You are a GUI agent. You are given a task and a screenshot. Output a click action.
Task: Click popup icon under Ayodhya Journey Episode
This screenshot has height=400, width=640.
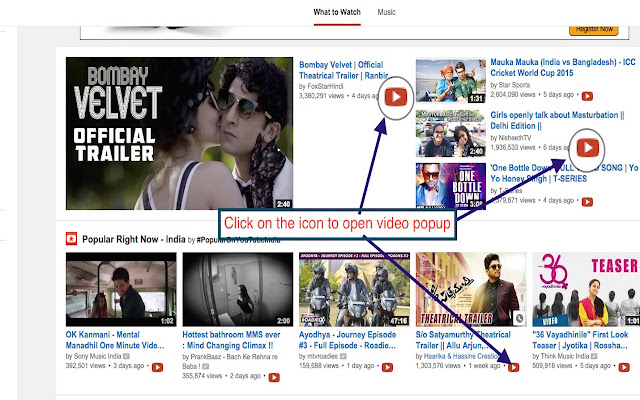[x=387, y=367]
